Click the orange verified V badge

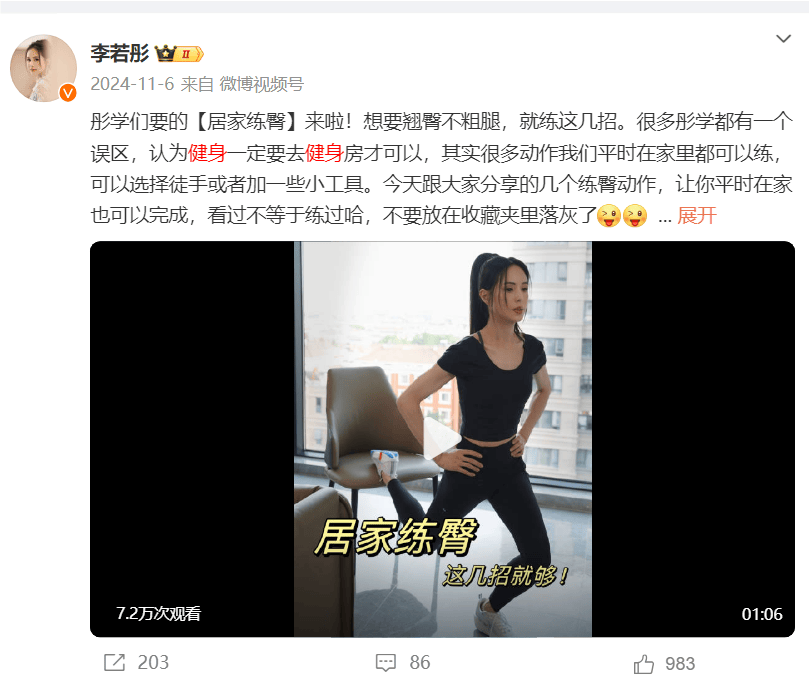coord(68,92)
